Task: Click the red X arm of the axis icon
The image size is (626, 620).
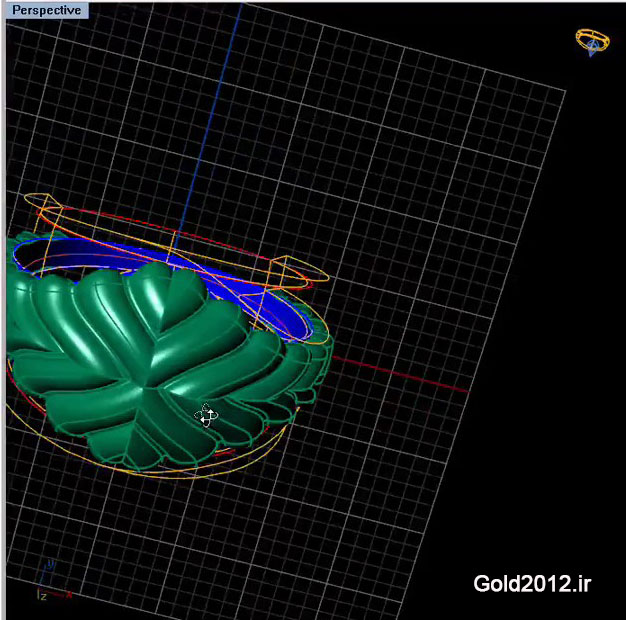Action: point(60,595)
